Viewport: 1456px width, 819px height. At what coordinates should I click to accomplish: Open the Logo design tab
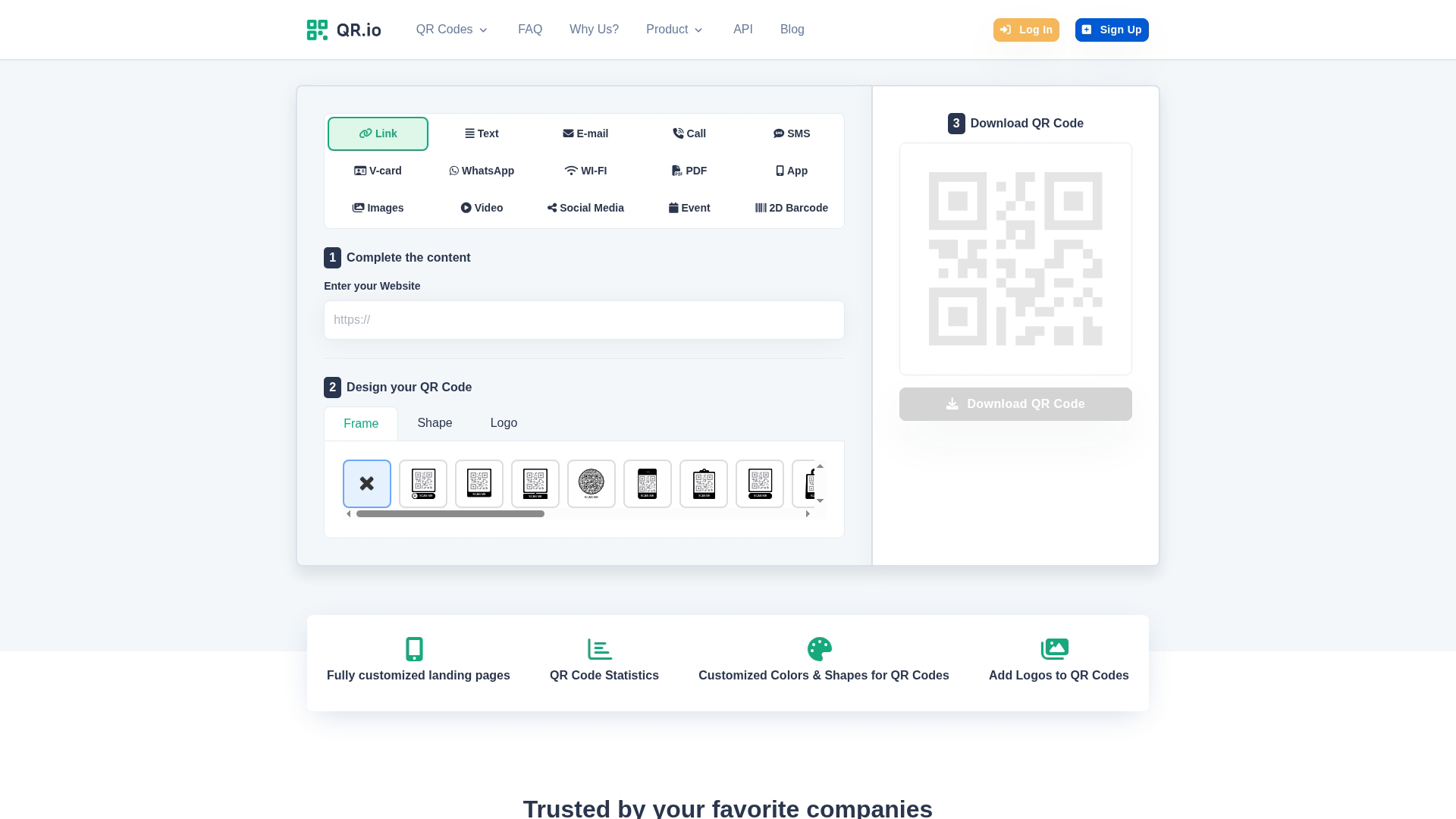[504, 423]
